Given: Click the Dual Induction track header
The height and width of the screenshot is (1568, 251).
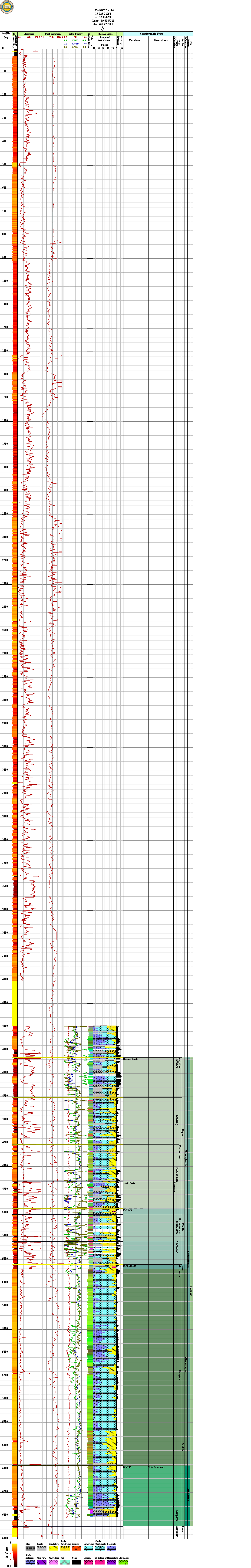Looking at the screenshot, I should (52, 34).
